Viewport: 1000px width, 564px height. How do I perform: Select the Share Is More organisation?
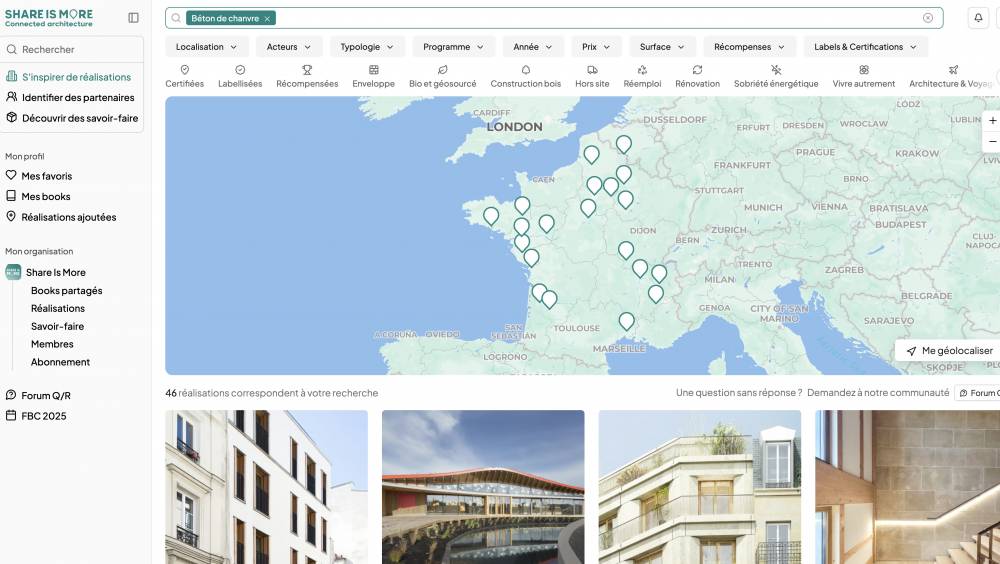pos(46,272)
